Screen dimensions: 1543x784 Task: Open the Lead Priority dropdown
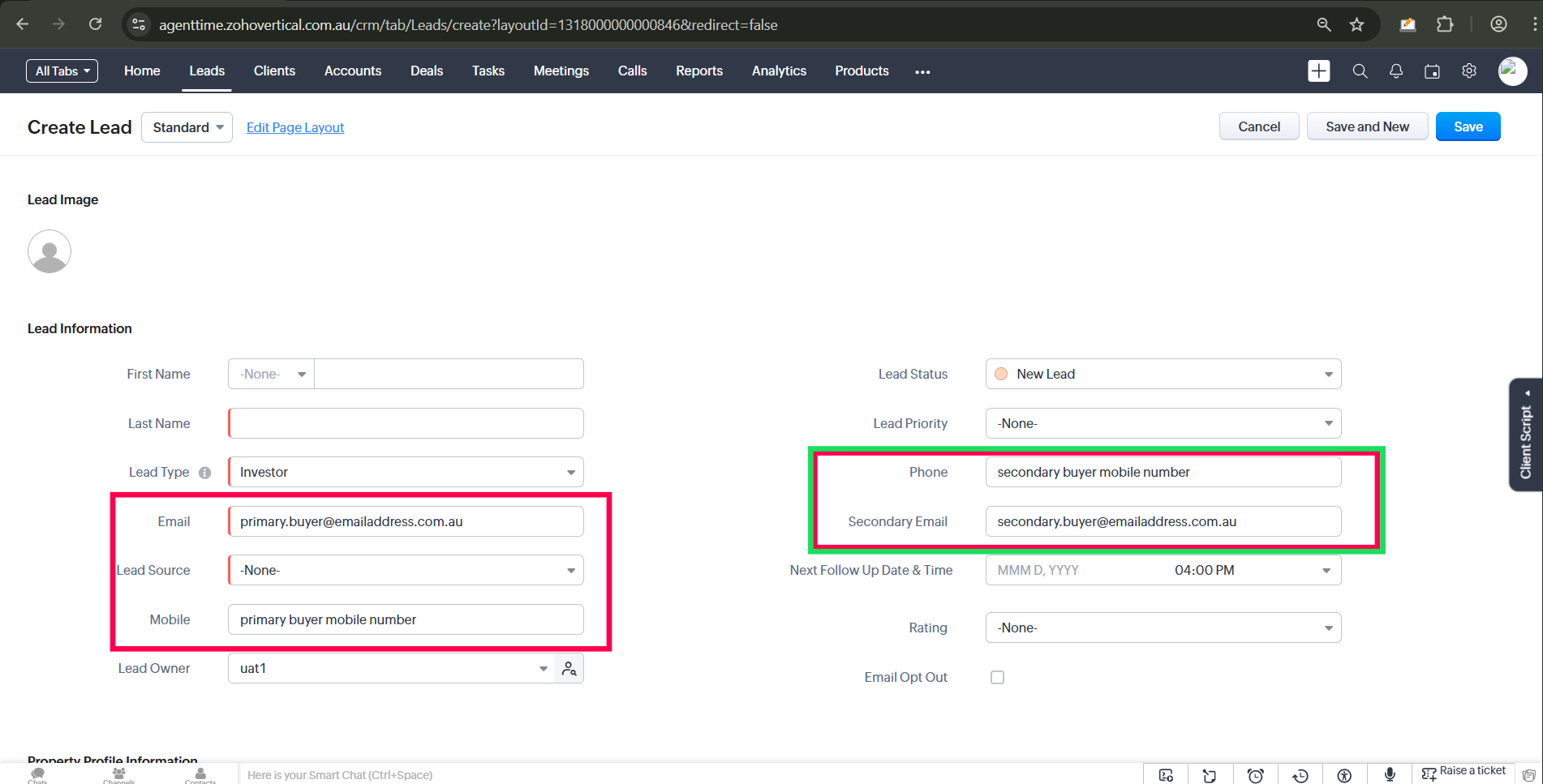[x=1163, y=424]
